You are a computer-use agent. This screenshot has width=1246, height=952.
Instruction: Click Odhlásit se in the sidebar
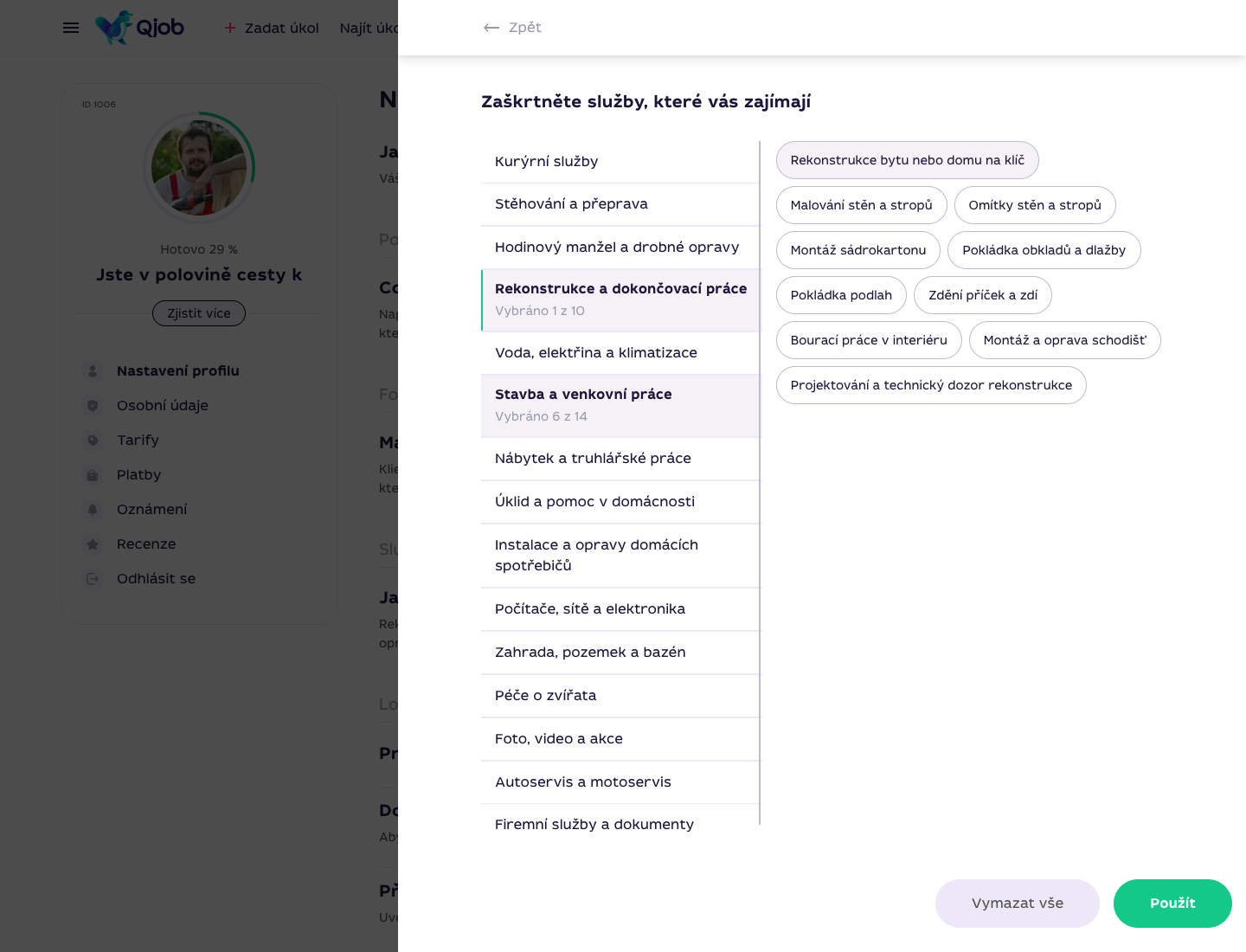157,579
